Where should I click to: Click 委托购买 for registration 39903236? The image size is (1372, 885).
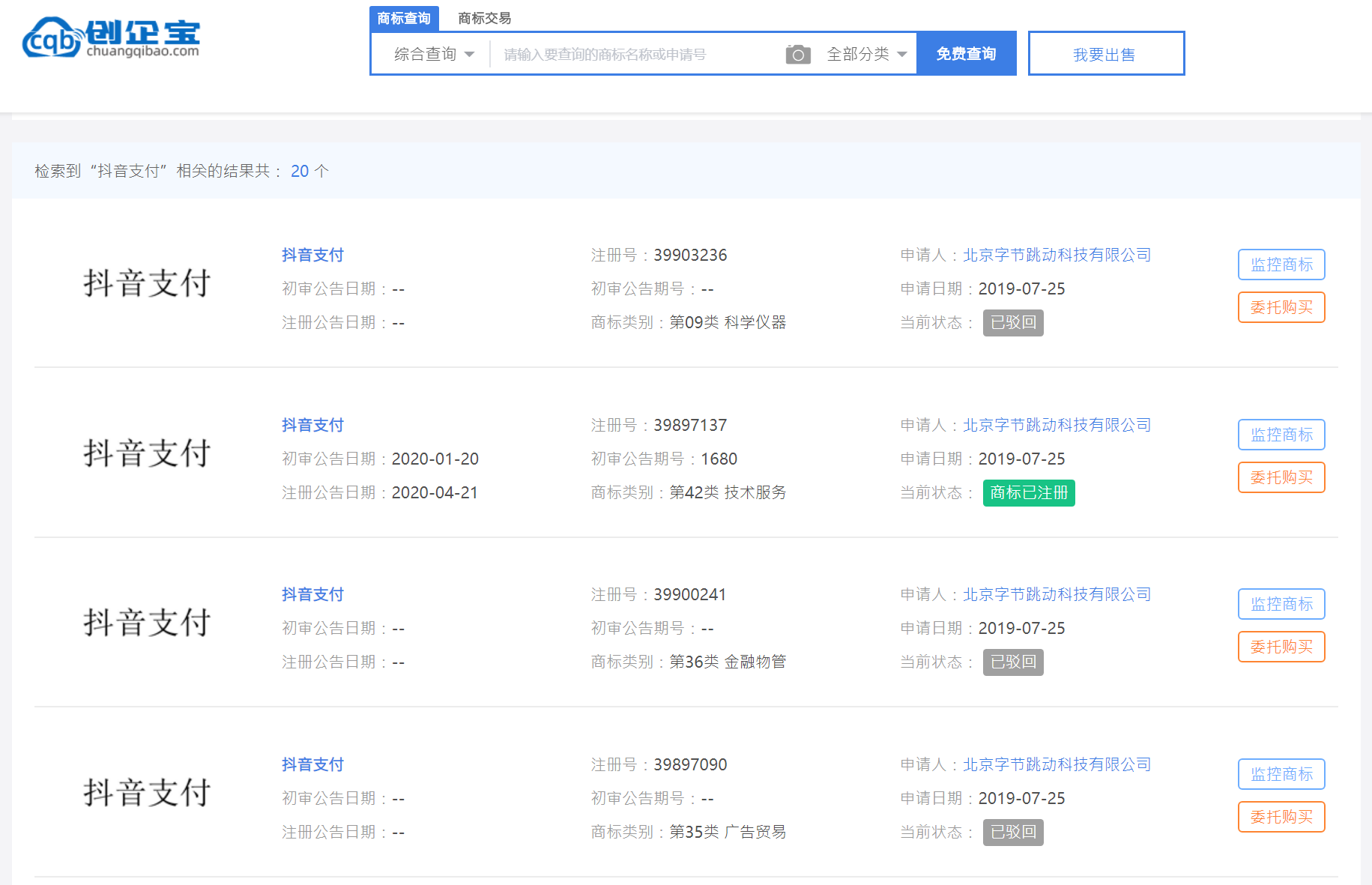pos(1281,307)
